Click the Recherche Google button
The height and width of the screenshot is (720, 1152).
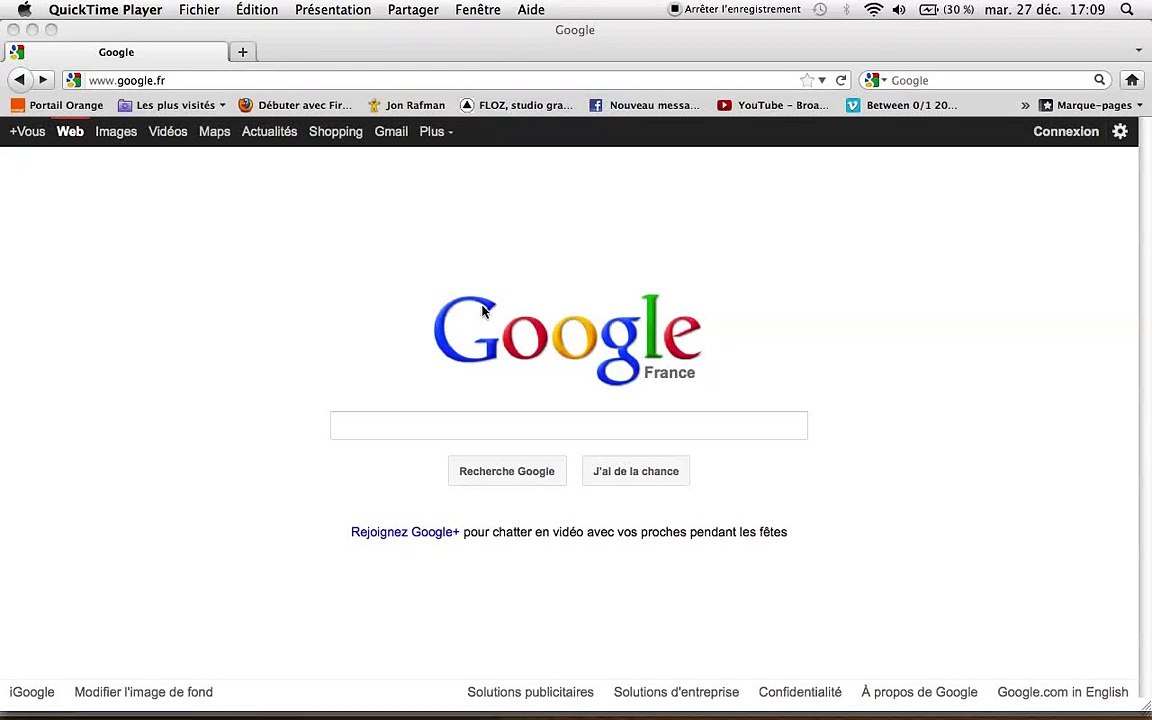click(507, 471)
